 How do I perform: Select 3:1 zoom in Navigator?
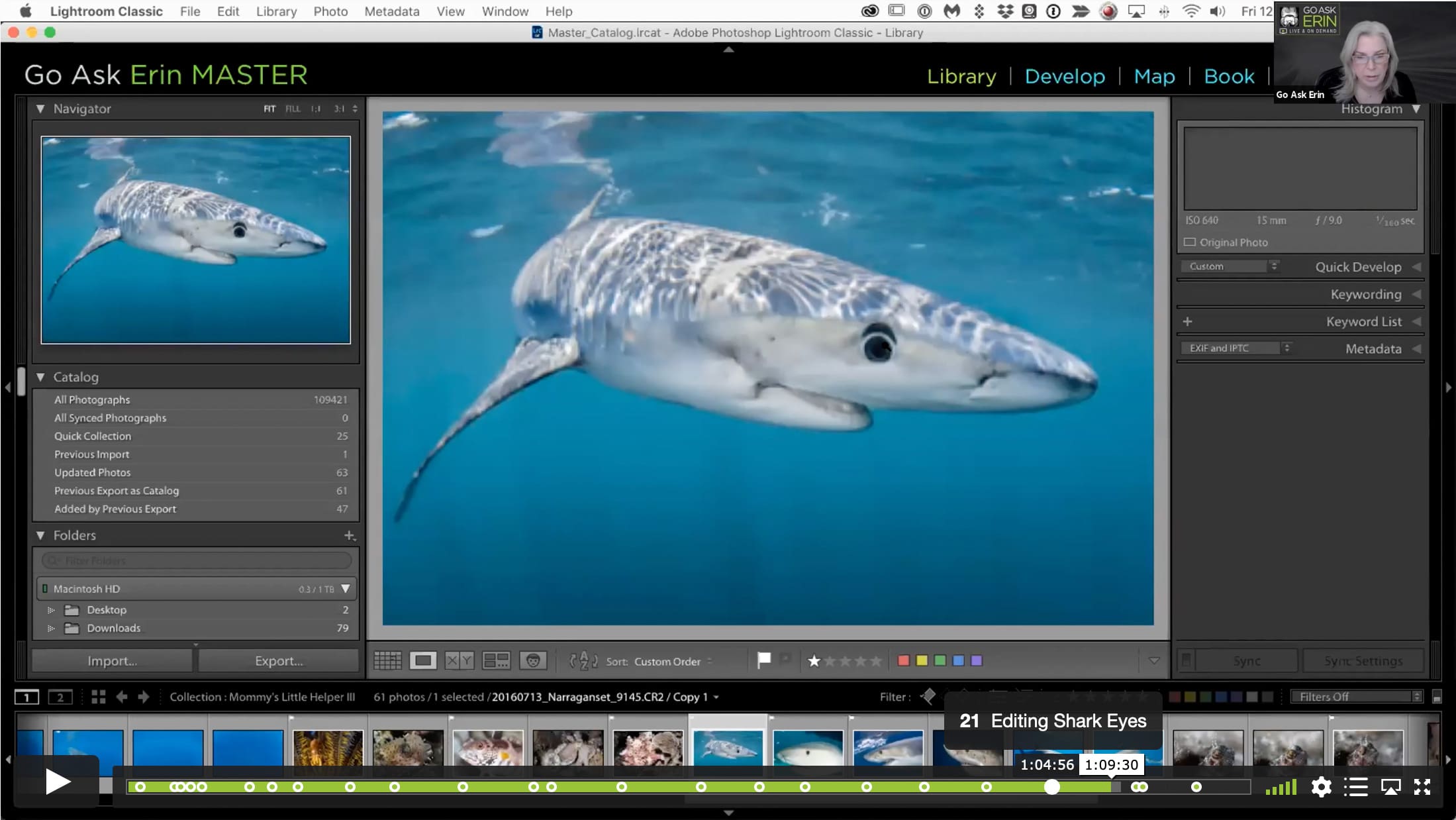point(339,109)
